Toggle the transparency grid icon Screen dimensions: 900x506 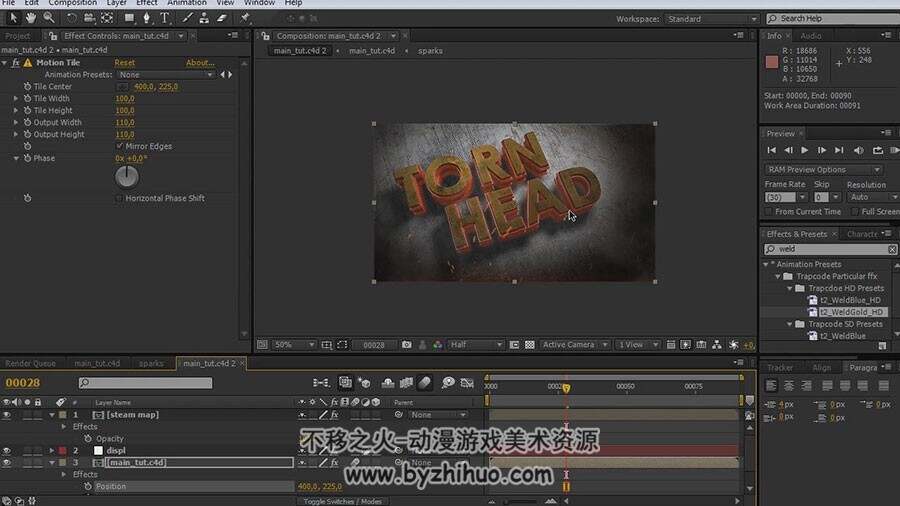[530, 345]
